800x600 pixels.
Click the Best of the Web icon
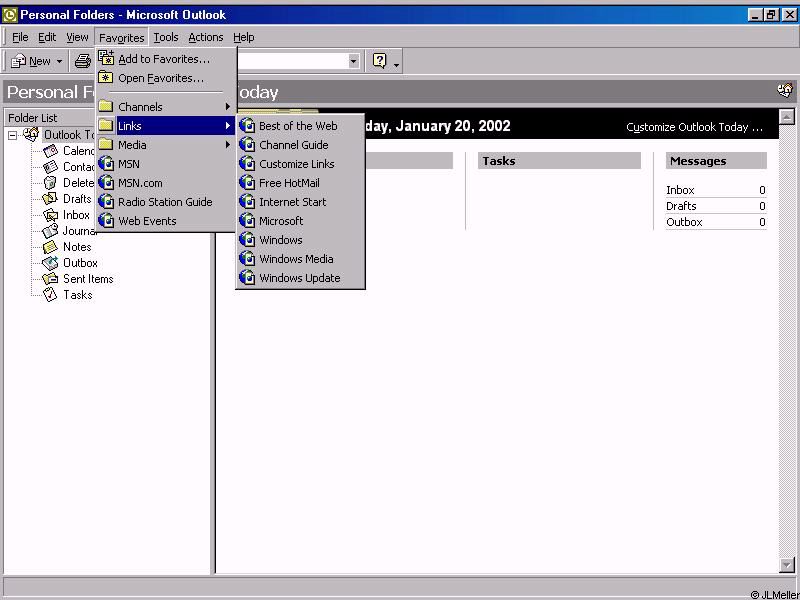coord(247,126)
